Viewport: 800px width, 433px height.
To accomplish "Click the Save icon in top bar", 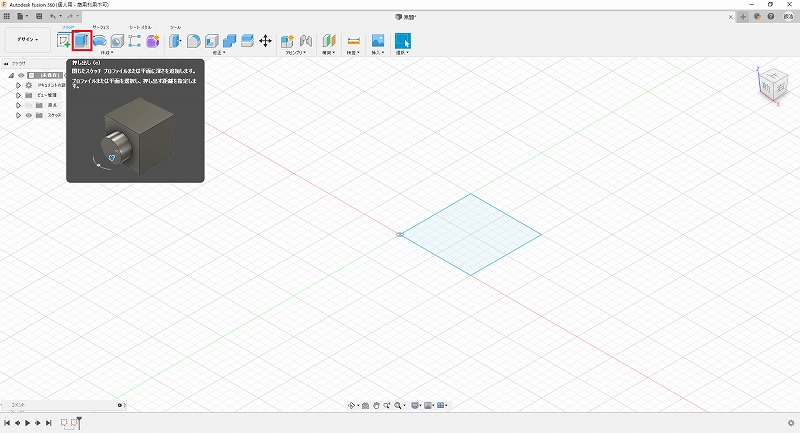I will click(x=38, y=17).
